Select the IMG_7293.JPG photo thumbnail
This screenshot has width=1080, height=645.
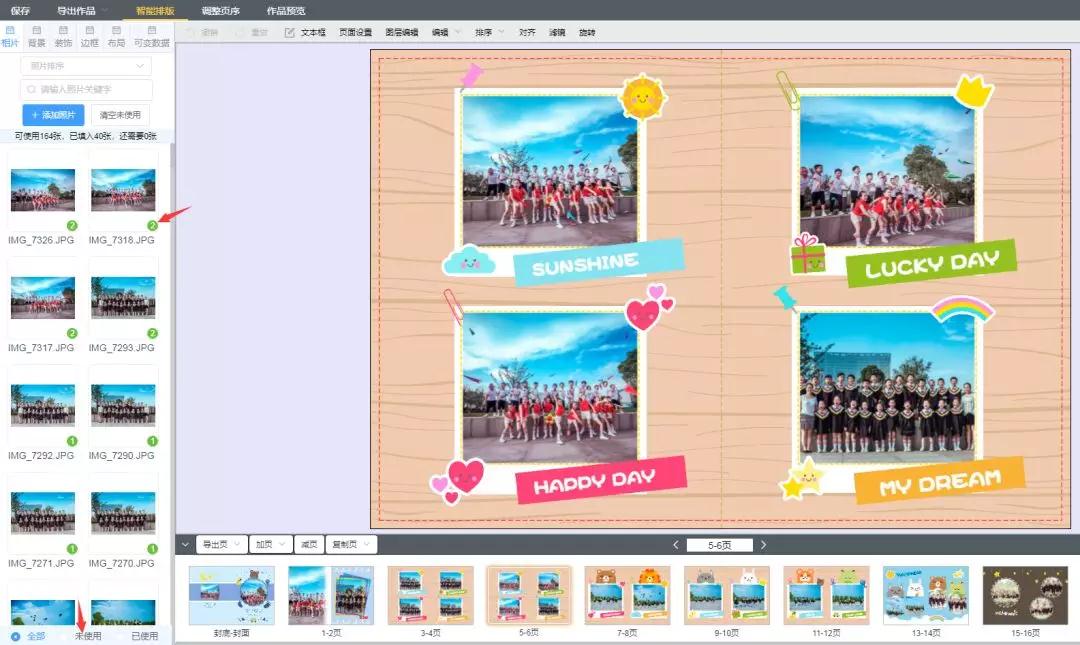click(123, 298)
